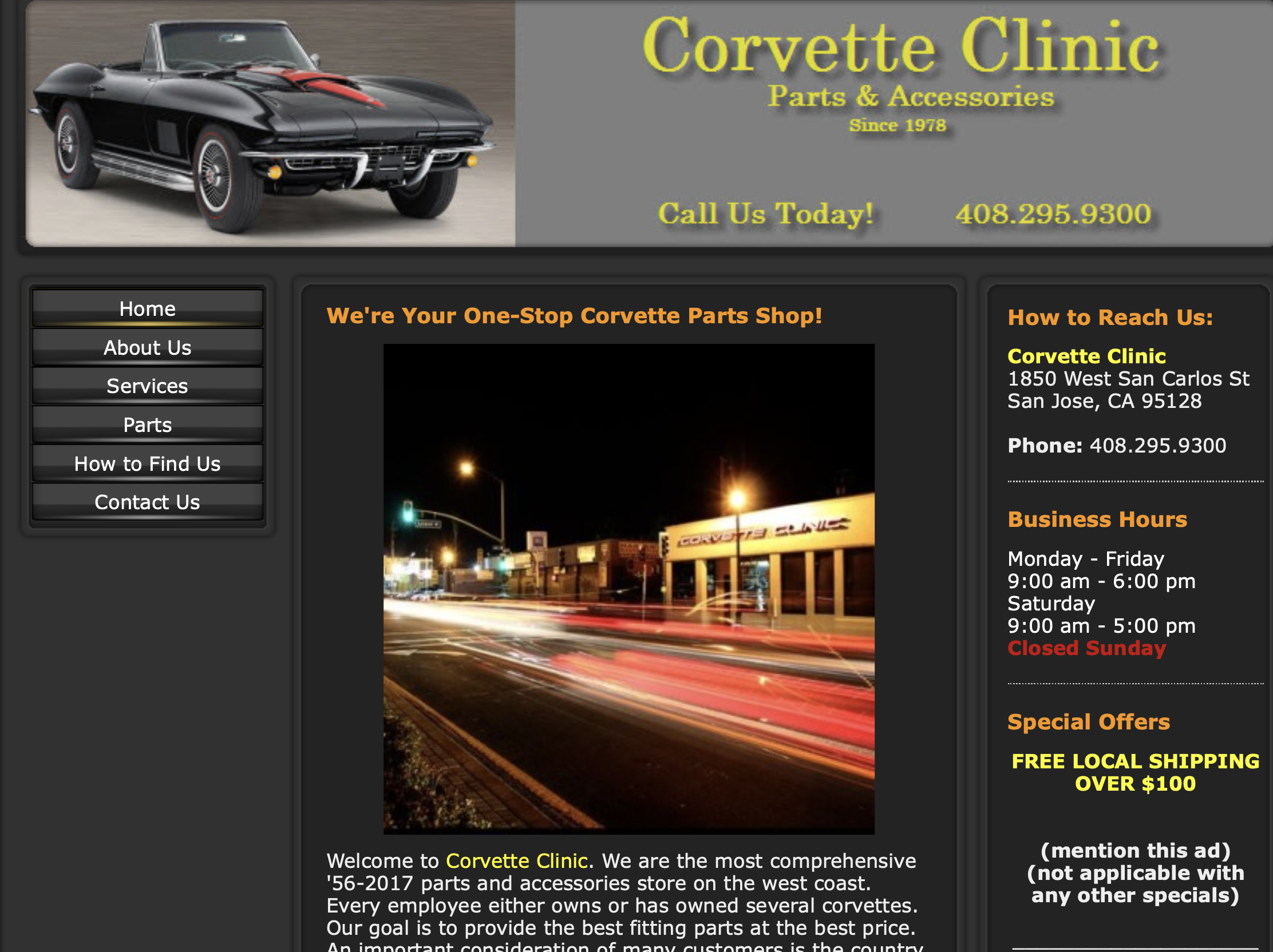Select Parts in the navigation menu
Viewport: 1273px width, 952px height.
coord(147,425)
